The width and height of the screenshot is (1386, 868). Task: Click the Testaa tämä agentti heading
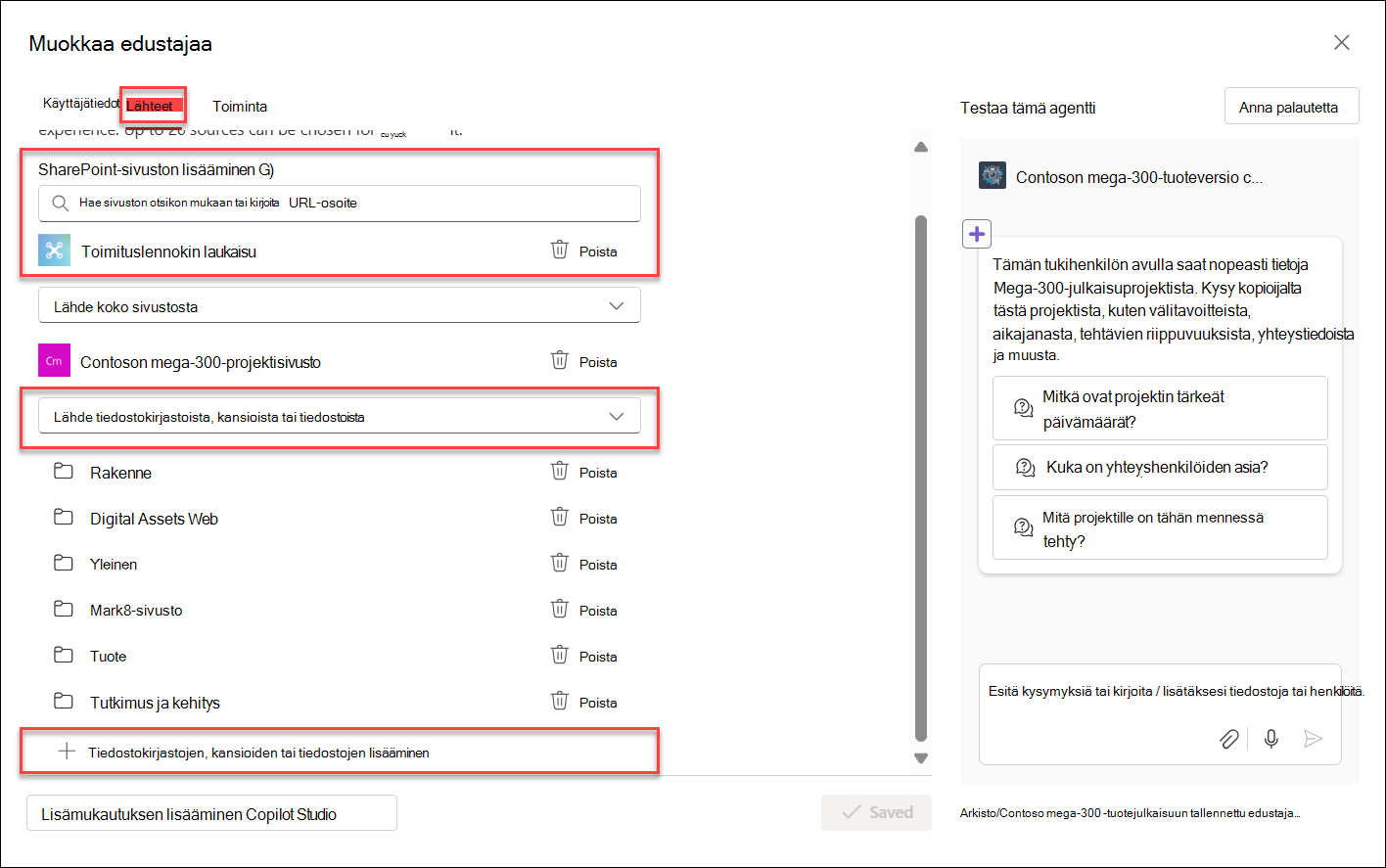(x=1028, y=108)
